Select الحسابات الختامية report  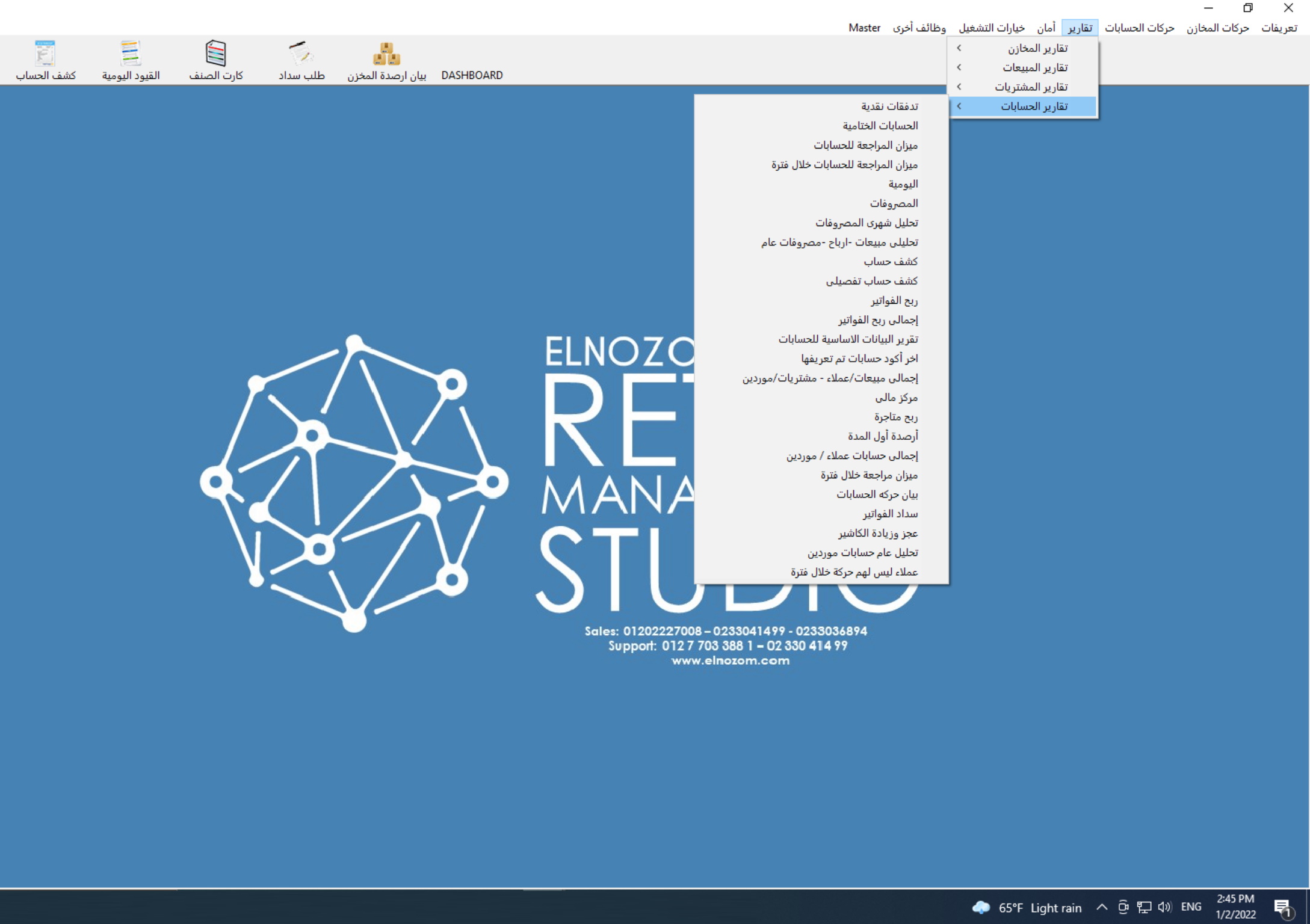tap(822, 126)
